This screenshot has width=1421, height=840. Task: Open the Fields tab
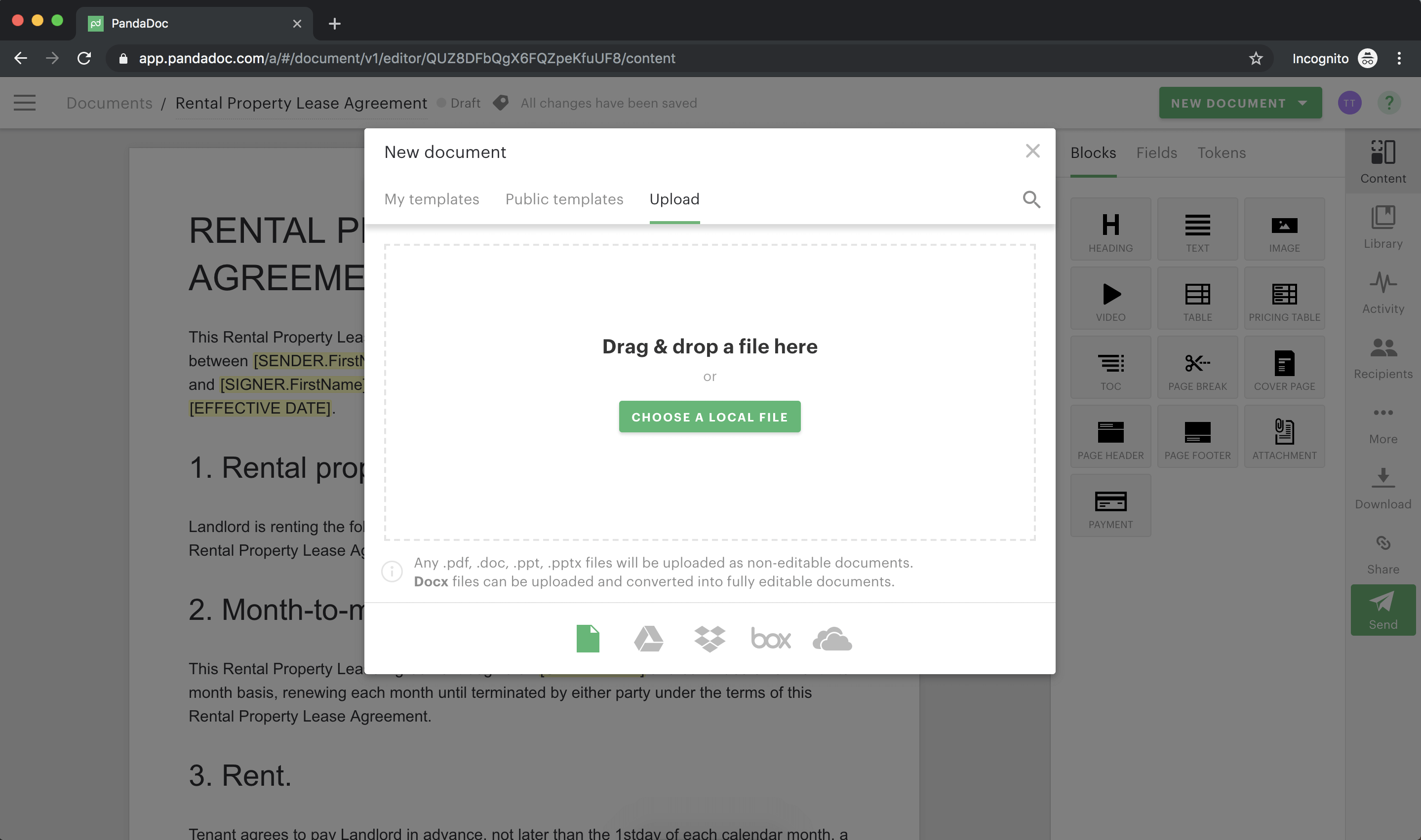click(x=1156, y=153)
